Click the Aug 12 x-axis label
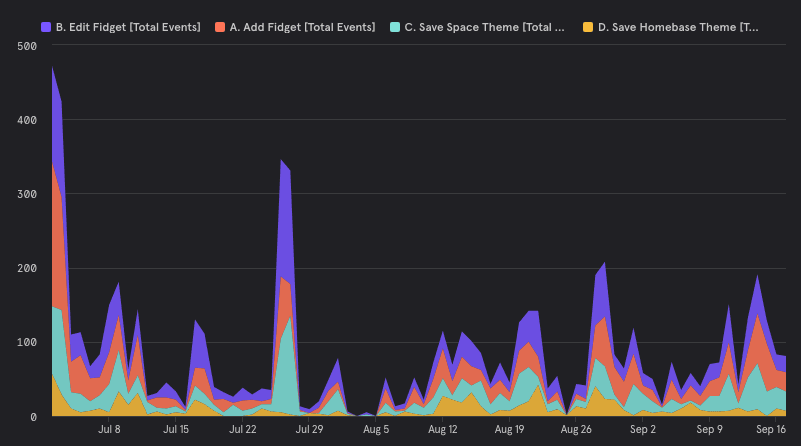Viewport: 801px width, 446px height. click(442, 429)
